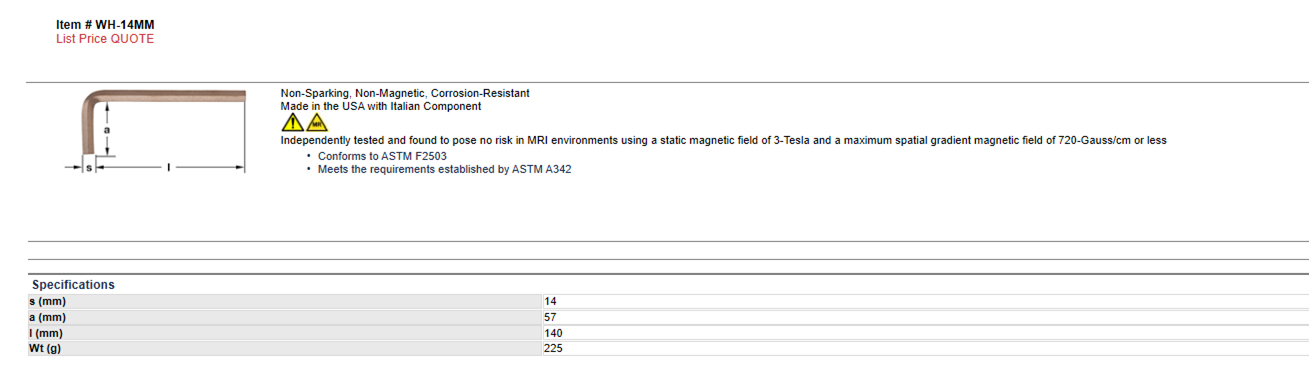Click the MRI environments independently tested sentence
1309x372 pixels.
coord(723,140)
